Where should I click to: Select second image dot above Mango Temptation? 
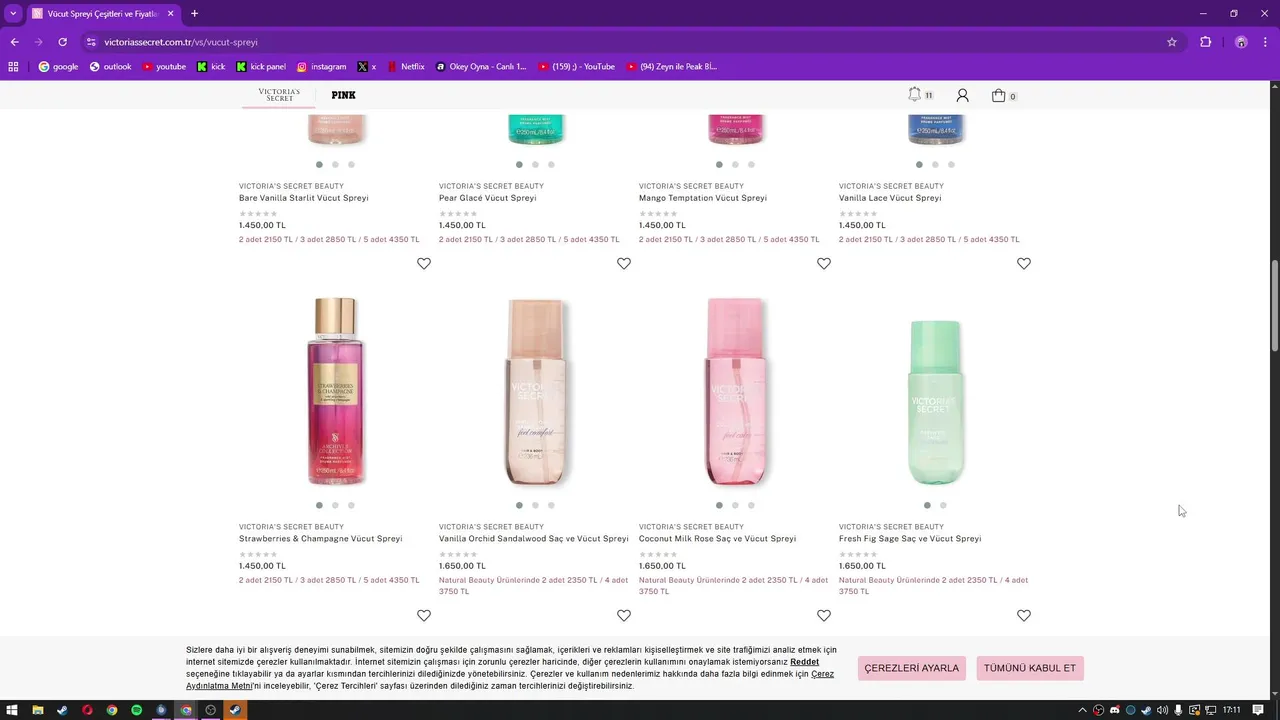(735, 164)
